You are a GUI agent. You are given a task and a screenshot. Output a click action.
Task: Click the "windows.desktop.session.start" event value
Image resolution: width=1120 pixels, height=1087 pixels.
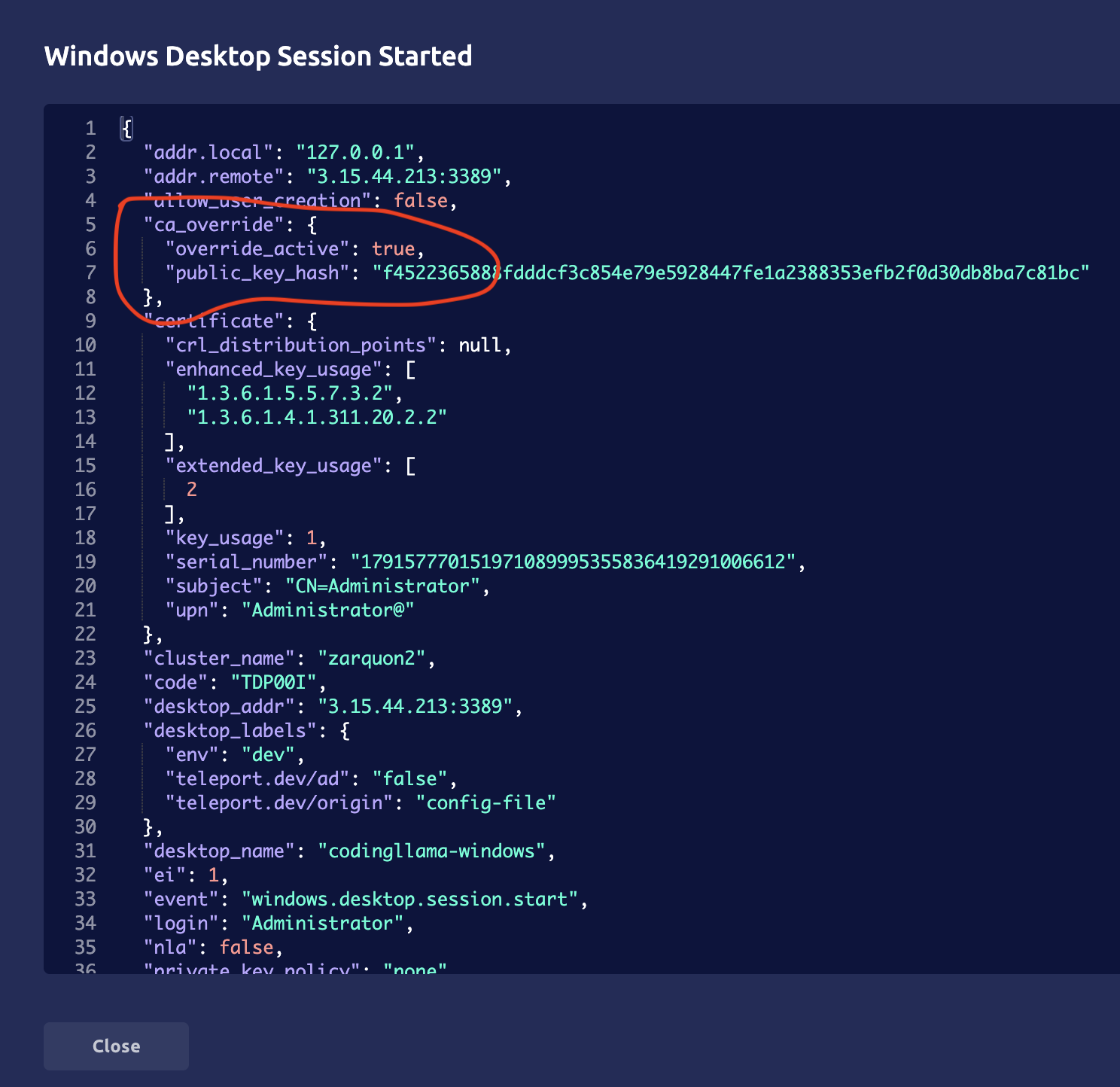coord(409,899)
